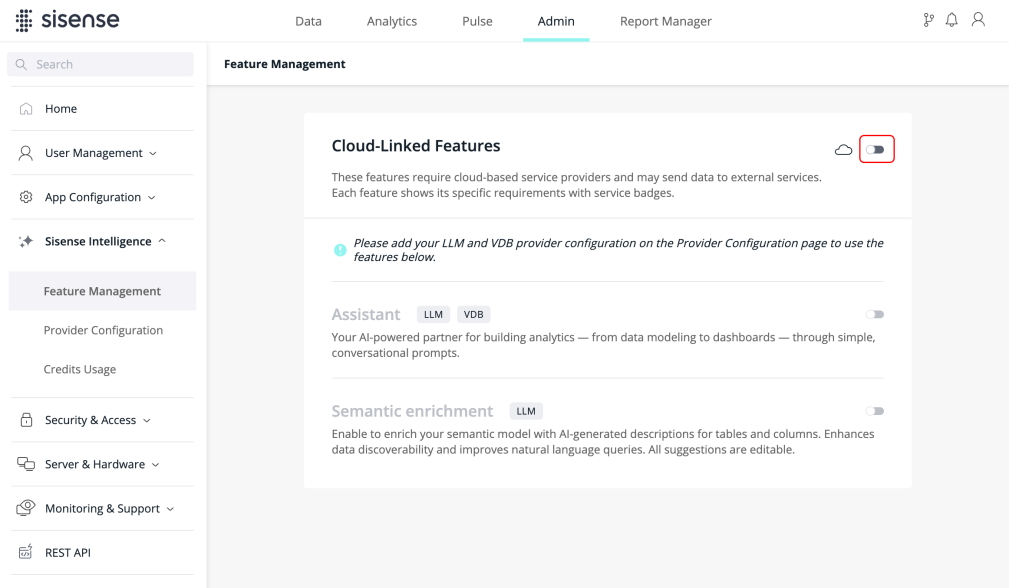Click the Sisense Intelligence label
The height and width of the screenshot is (588, 1009).
(x=98, y=241)
